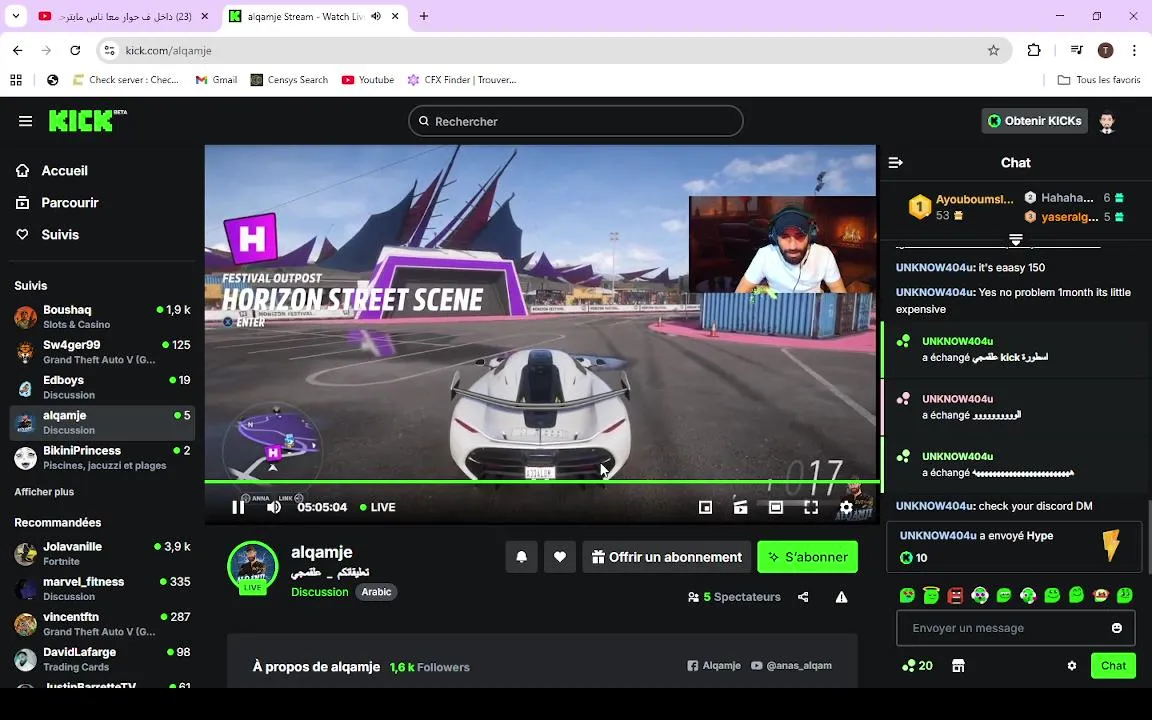Open Sw4ger99's channel in sidebar
The height and width of the screenshot is (720, 1152).
click(x=102, y=352)
